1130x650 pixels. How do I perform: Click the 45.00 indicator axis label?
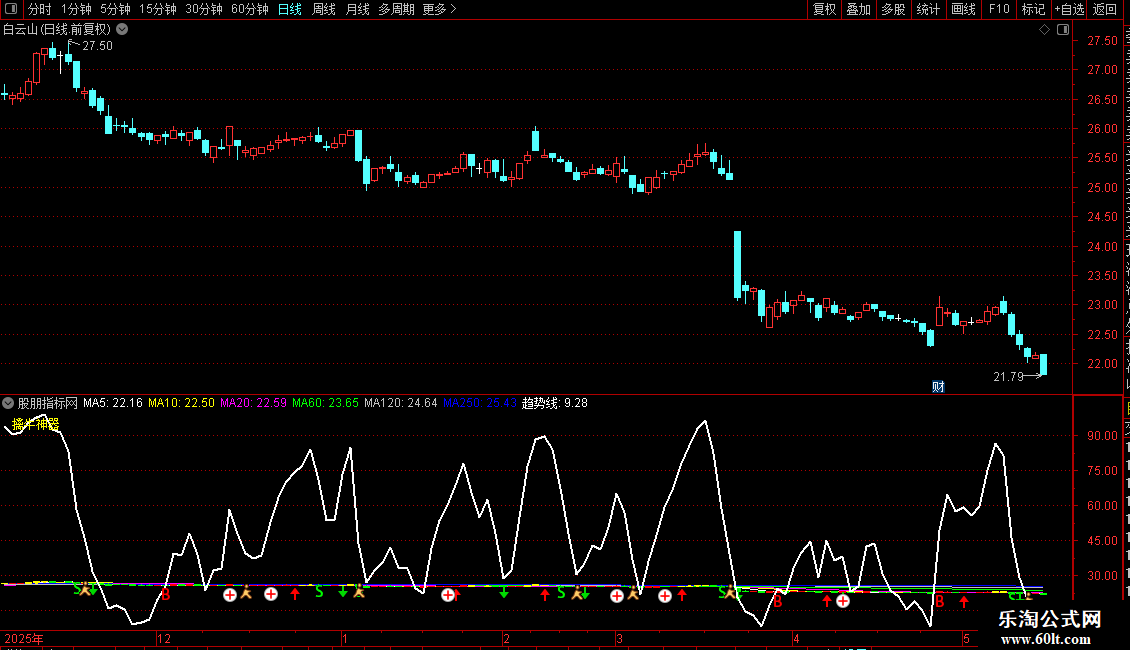(1102, 541)
